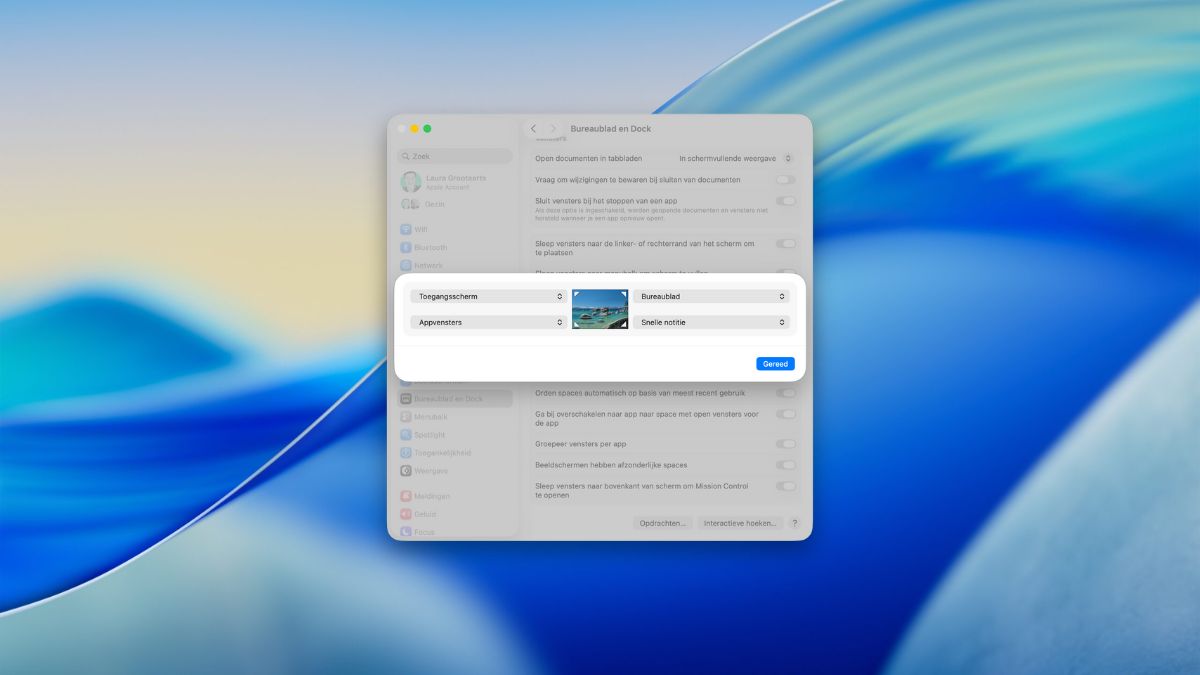Click the Gereed button

point(774,364)
